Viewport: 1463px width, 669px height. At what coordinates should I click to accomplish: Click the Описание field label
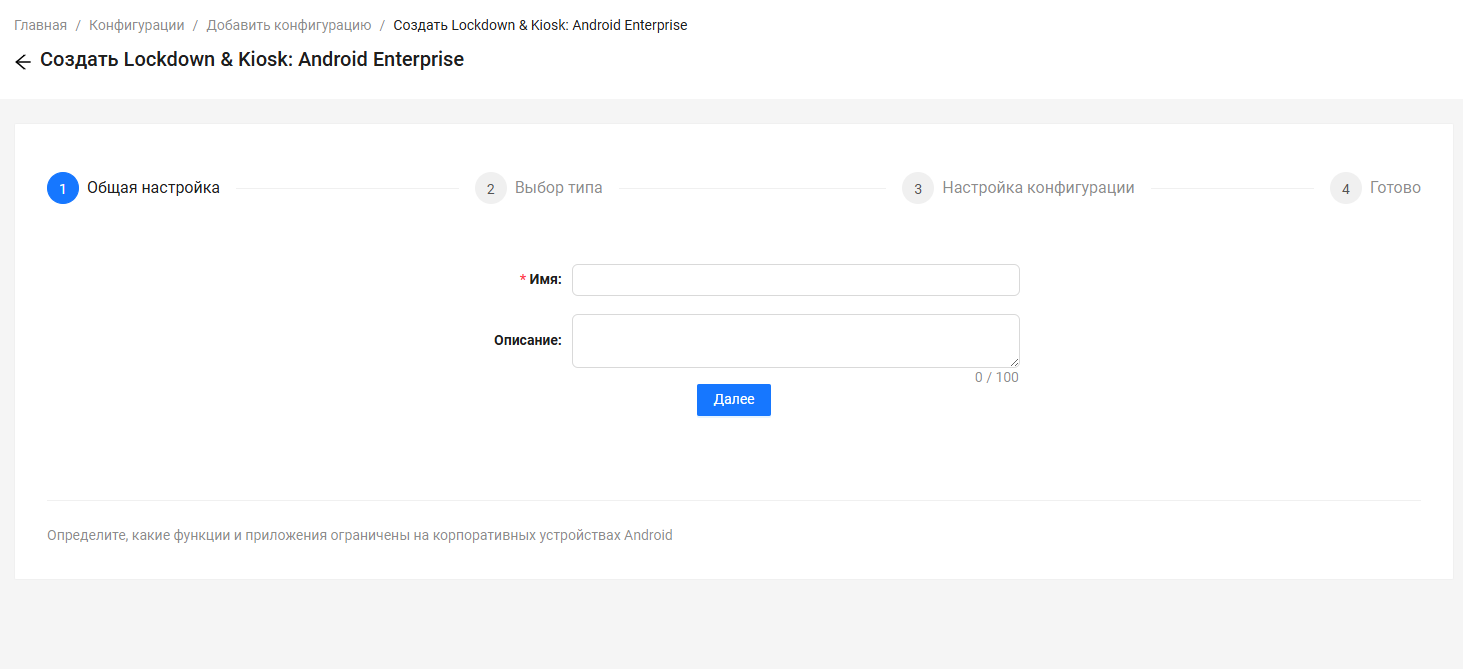tap(527, 340)
